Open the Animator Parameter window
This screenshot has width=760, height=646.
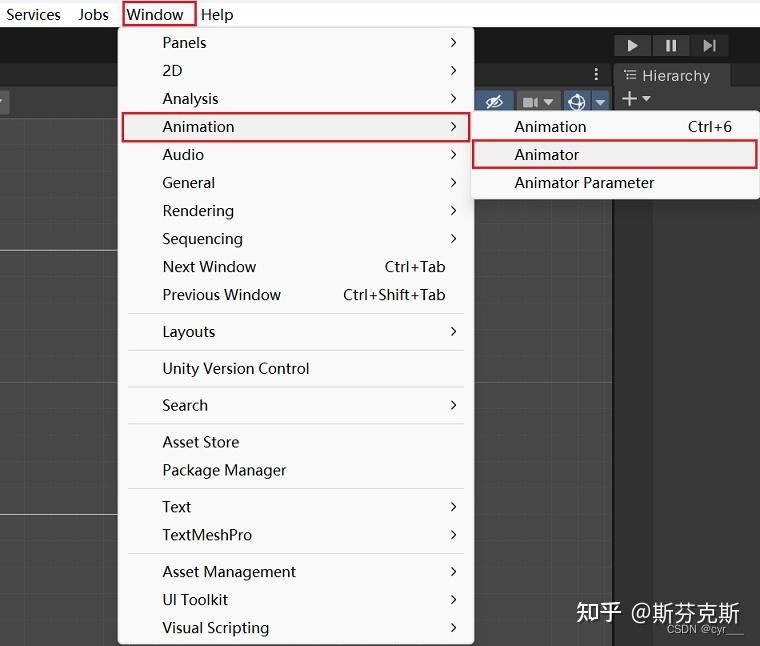(x=615, y=183)
